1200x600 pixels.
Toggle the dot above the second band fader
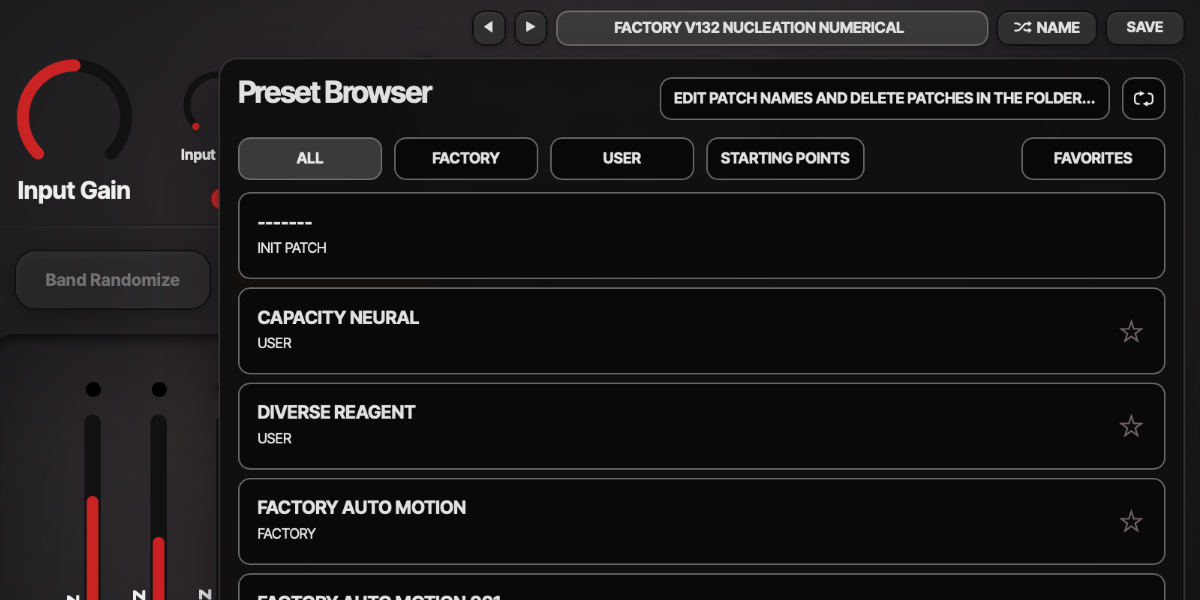click(159, 389)
